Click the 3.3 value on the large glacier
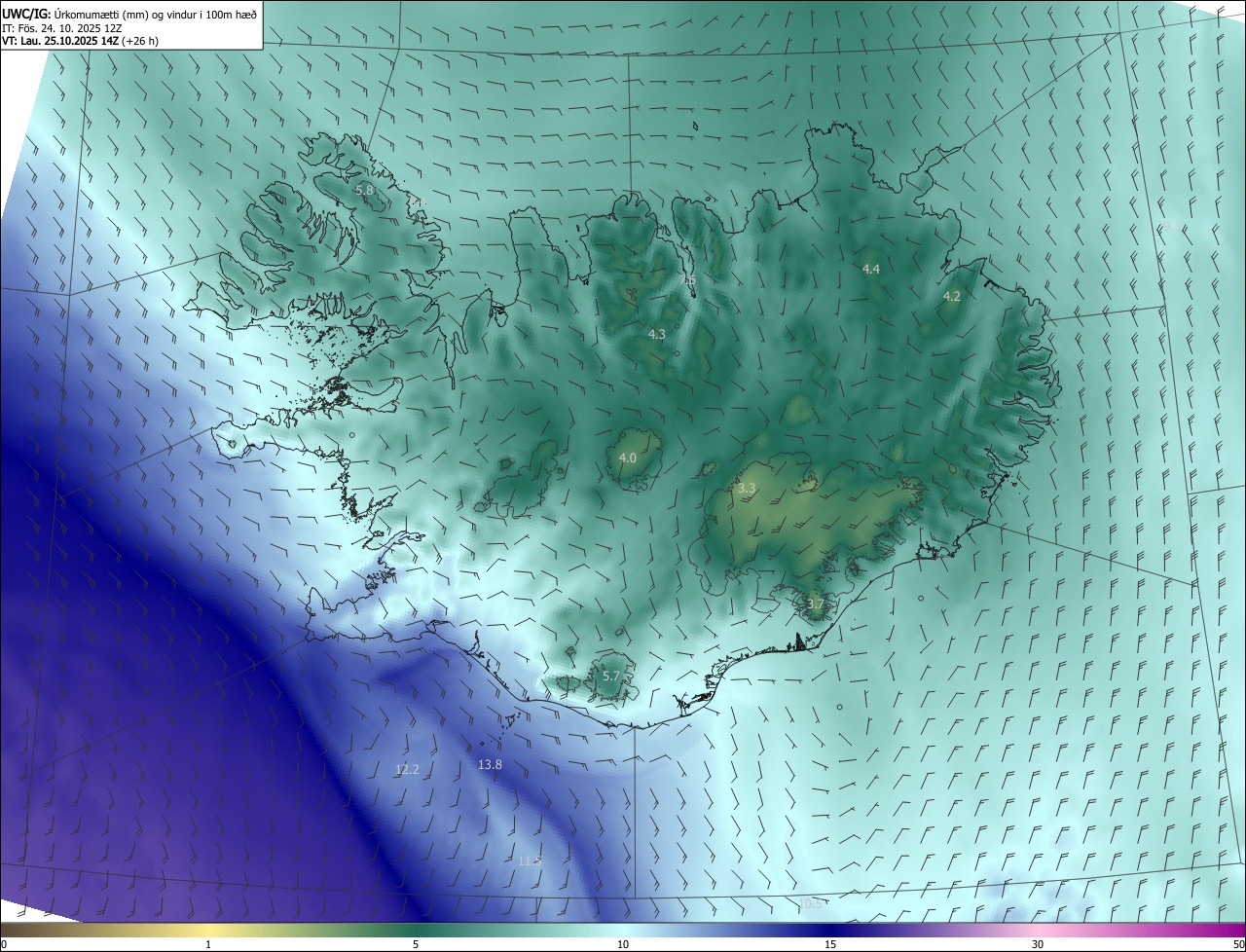The image size is (1246, 952). [x=747, y=489]
